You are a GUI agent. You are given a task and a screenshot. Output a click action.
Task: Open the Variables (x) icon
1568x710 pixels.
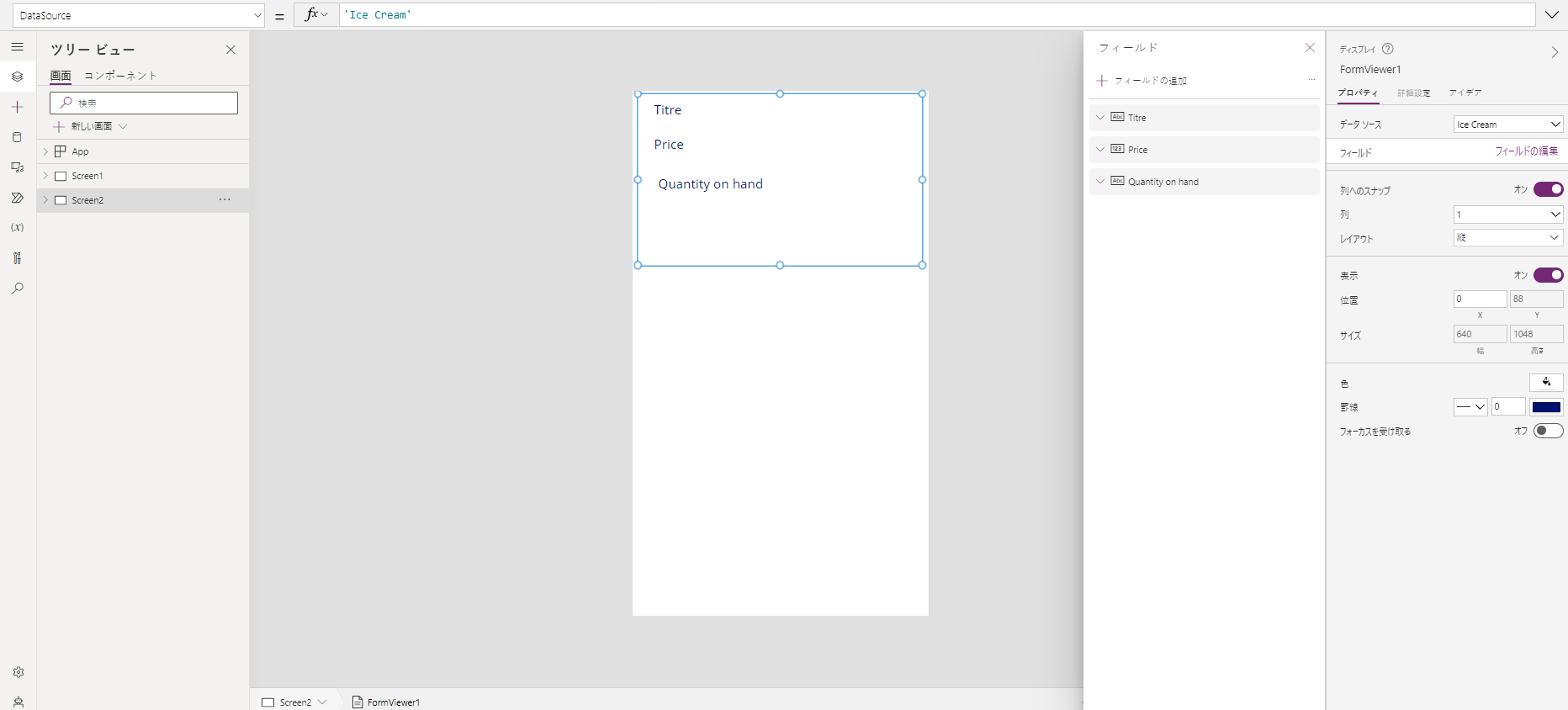[x=18, y=228]
